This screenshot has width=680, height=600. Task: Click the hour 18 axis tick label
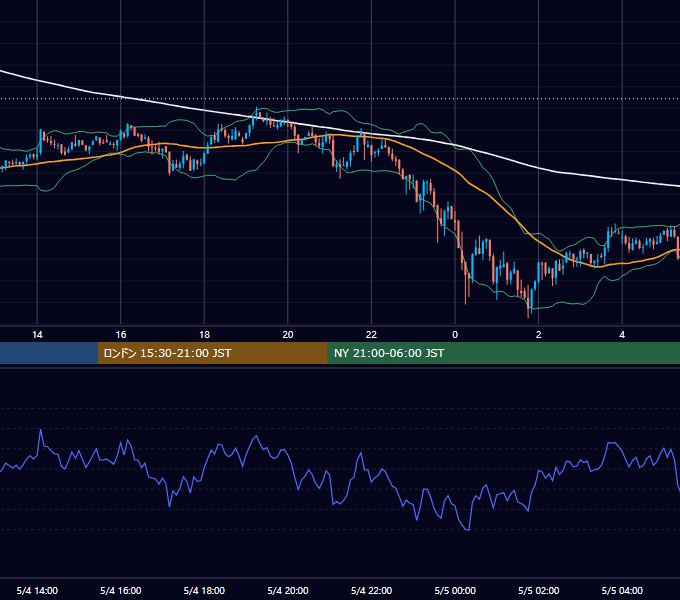point(204,335)
